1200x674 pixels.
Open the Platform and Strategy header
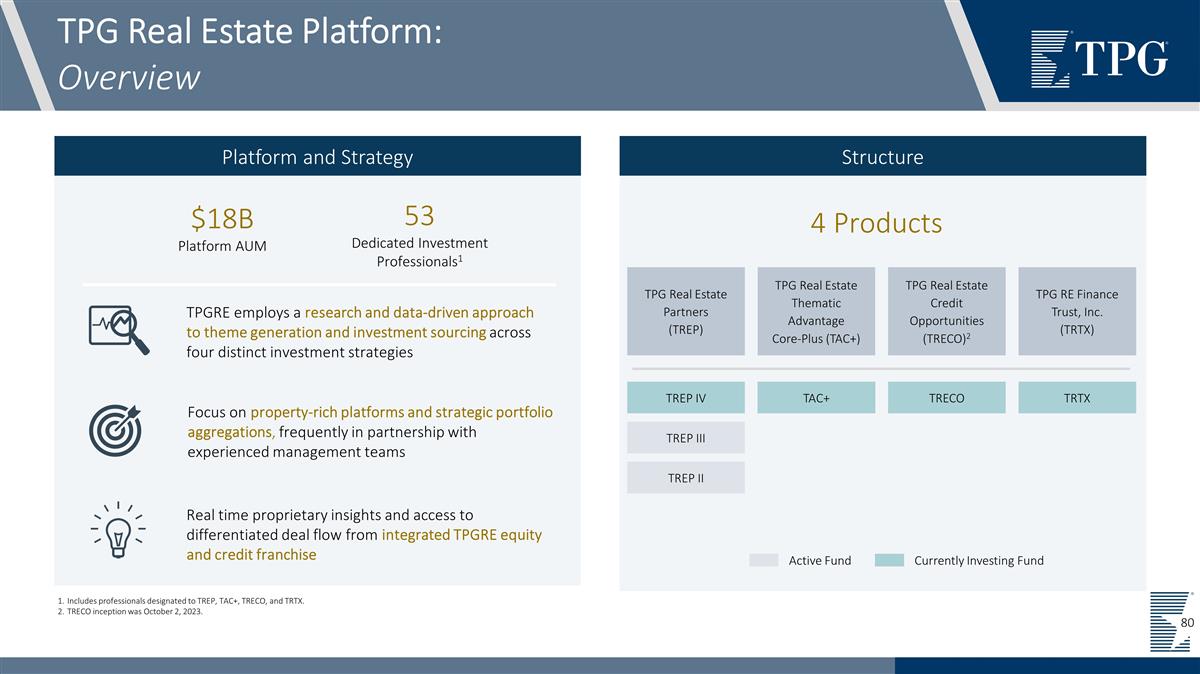click(317, 157)
